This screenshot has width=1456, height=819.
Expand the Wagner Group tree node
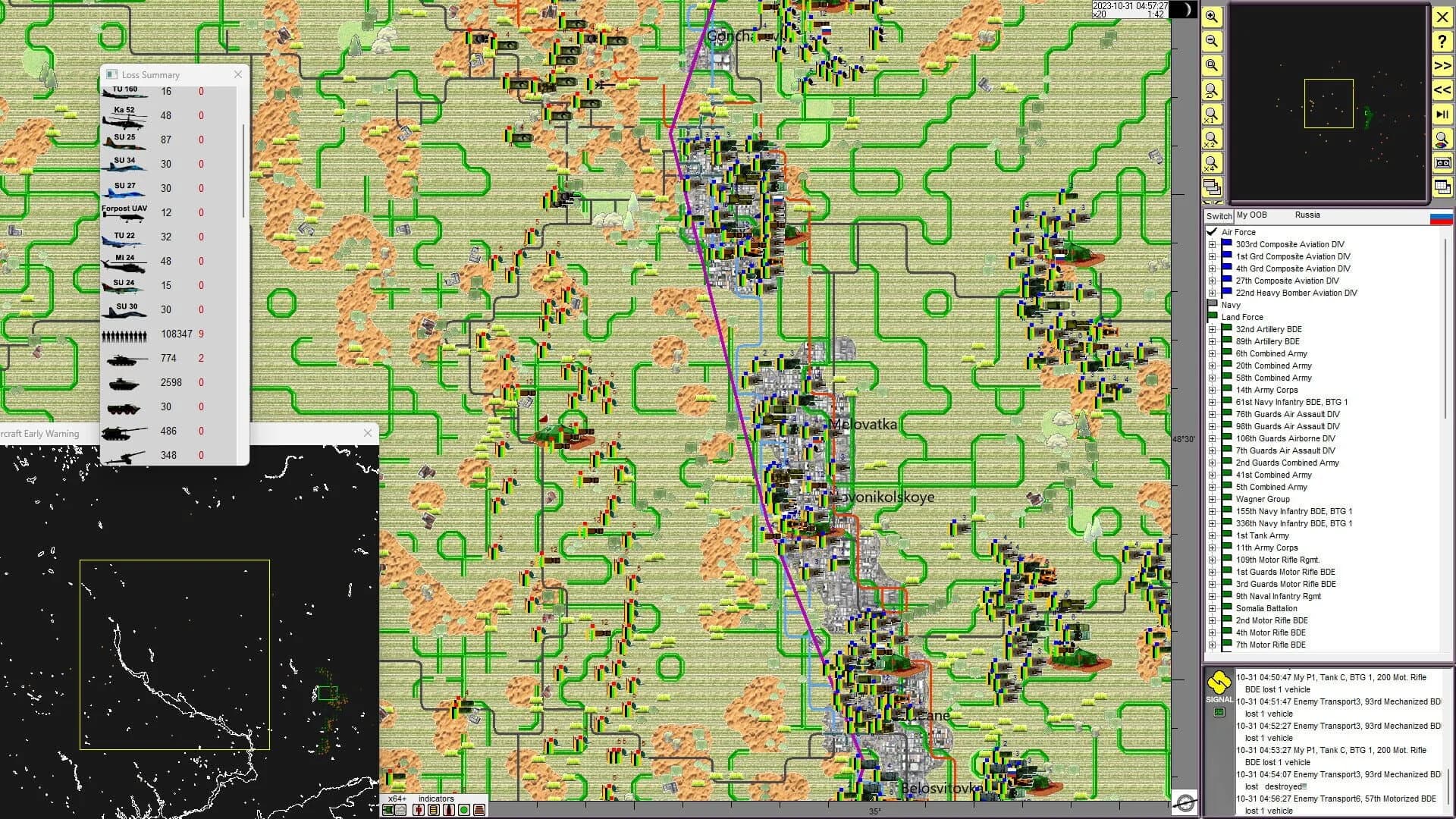pos(1213,499)
